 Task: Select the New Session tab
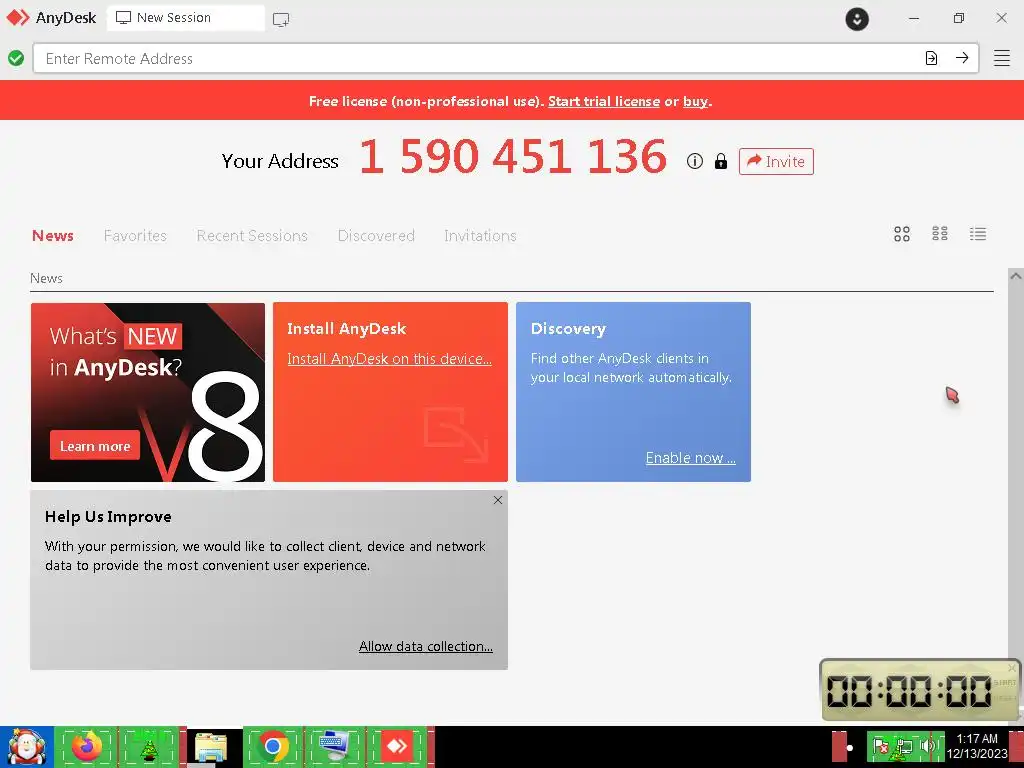[x=185, y=18]
